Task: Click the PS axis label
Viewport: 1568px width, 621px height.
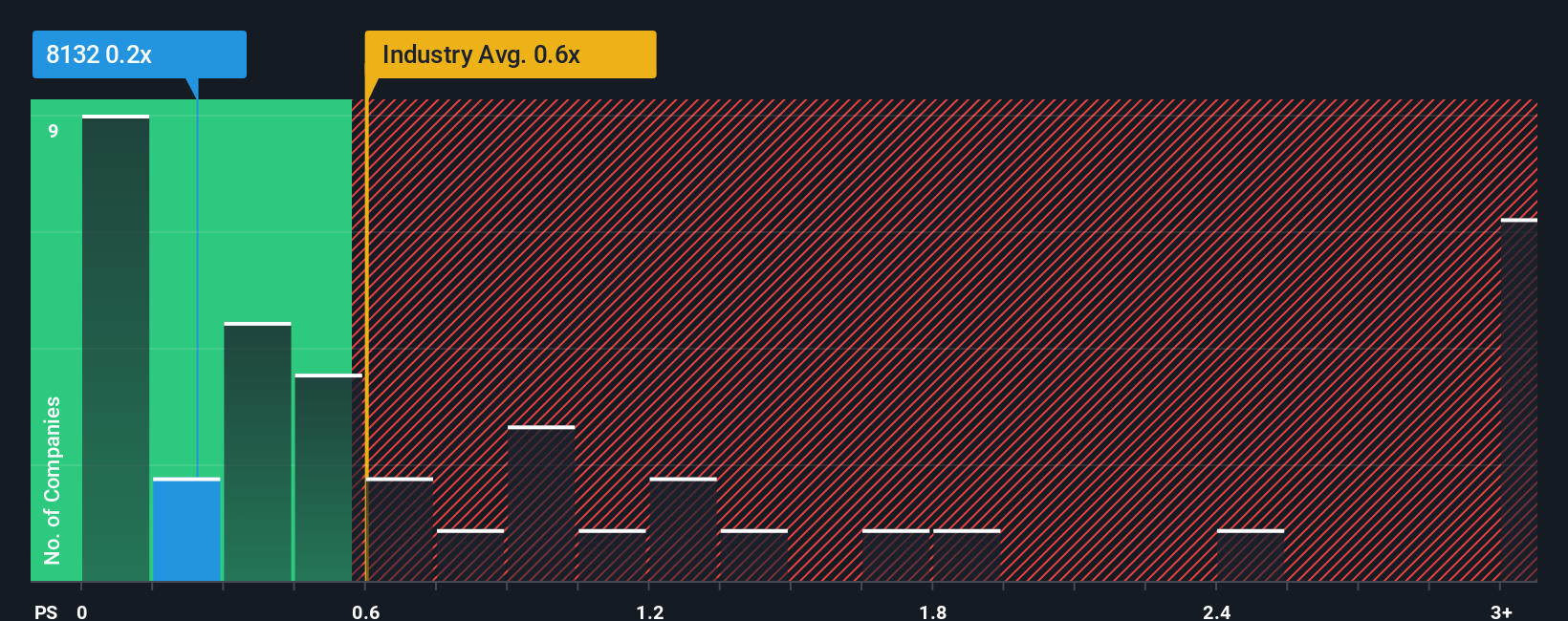Action: pyautogui.click(x=46, y=611)
